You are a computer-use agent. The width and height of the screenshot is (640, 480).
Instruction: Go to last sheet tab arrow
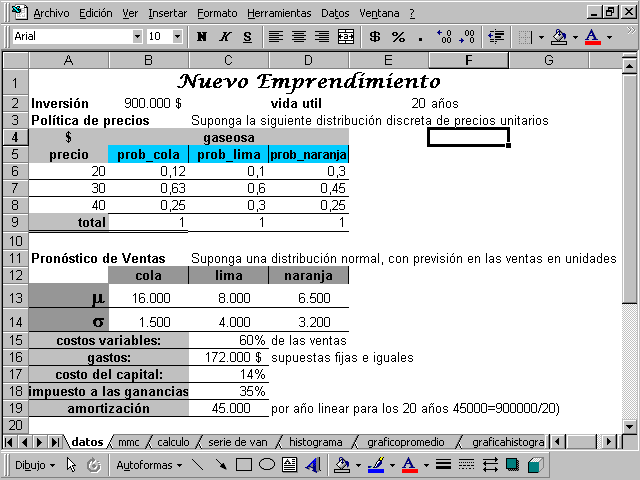[55, 442]
